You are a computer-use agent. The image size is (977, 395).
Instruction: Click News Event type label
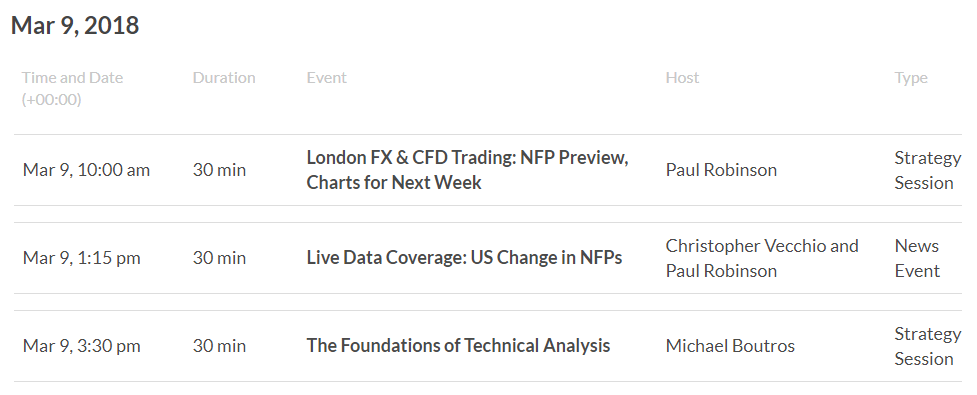917,258
